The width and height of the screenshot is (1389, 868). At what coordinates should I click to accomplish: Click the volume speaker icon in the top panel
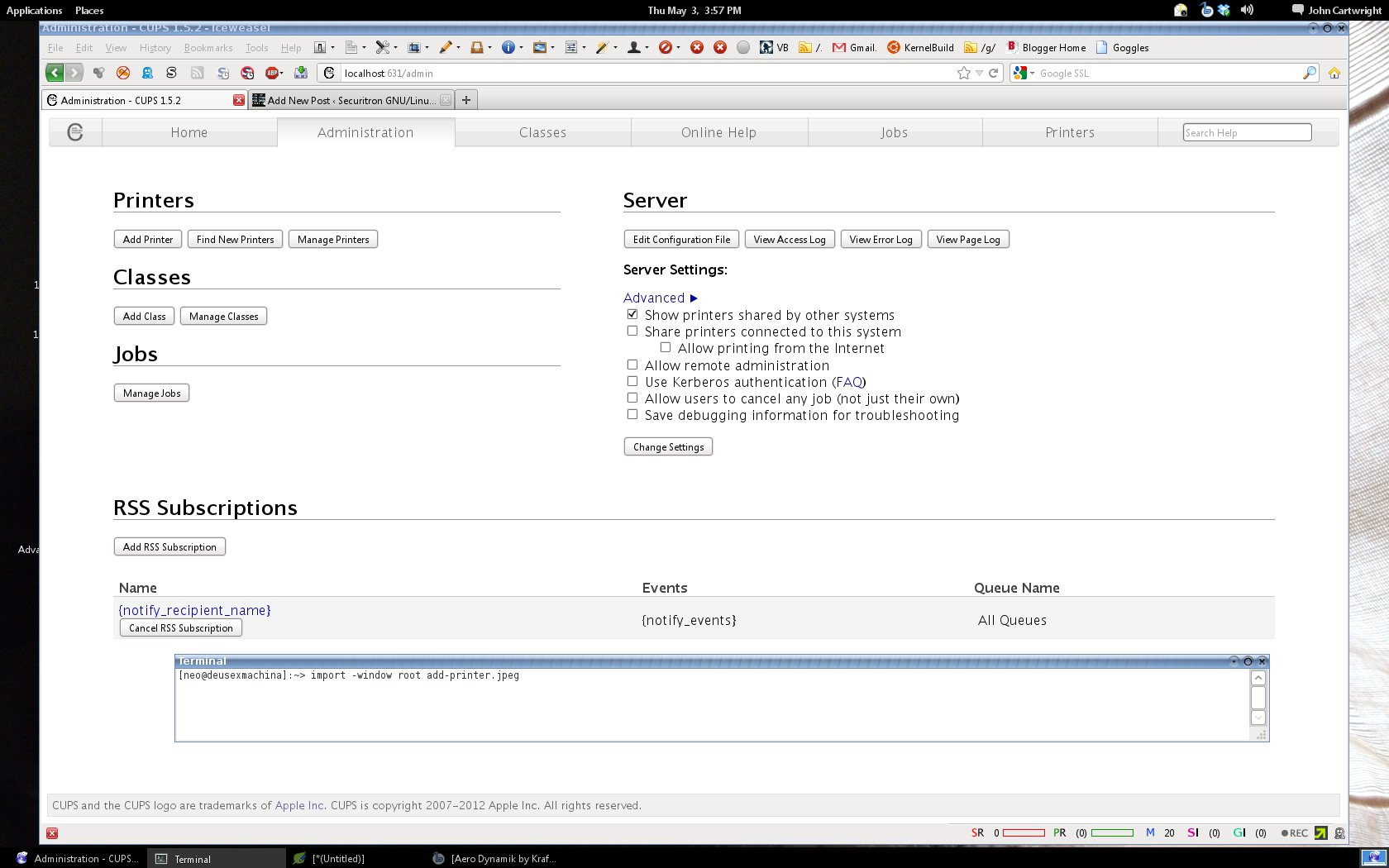[x=1246, y=10]
